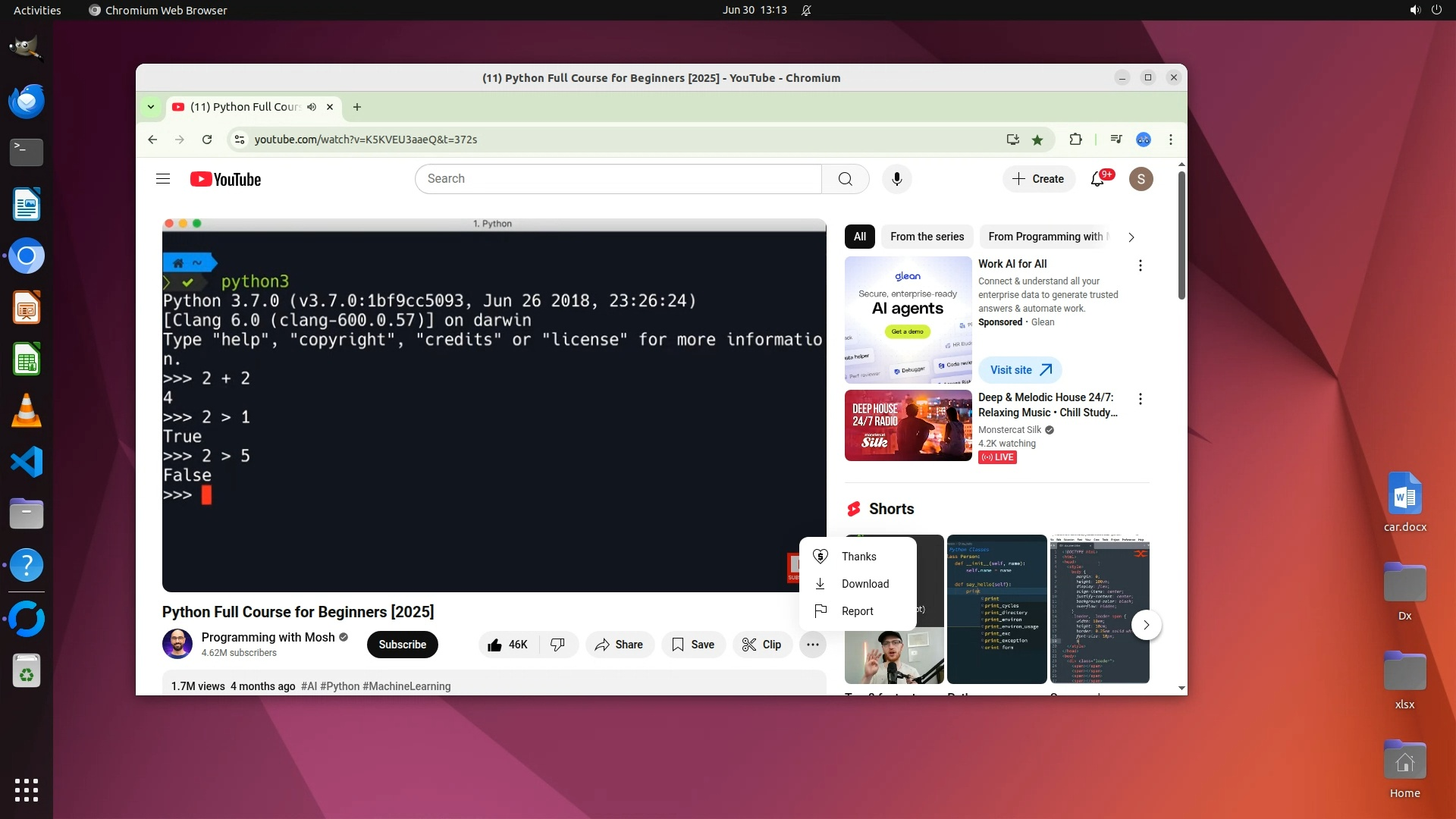Open YouTube notifications bell
Screen dimensions: 1456x819
(x=1097, y=179)
